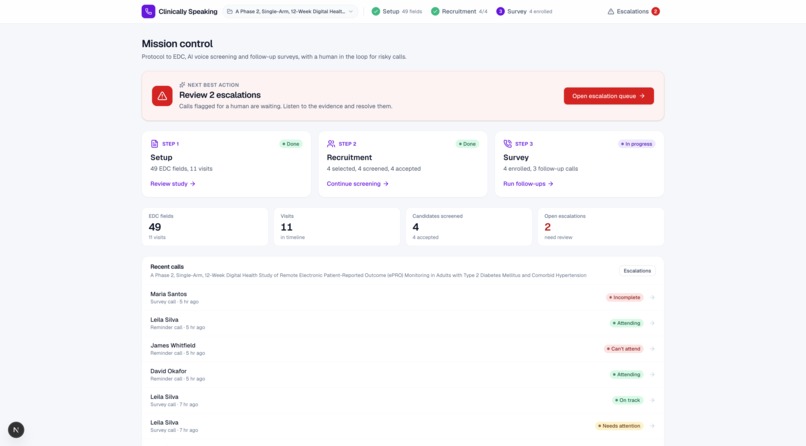Click Open escalation queue button
The width and height of the screenshot is (806, 446).
[x=609, y=96]
